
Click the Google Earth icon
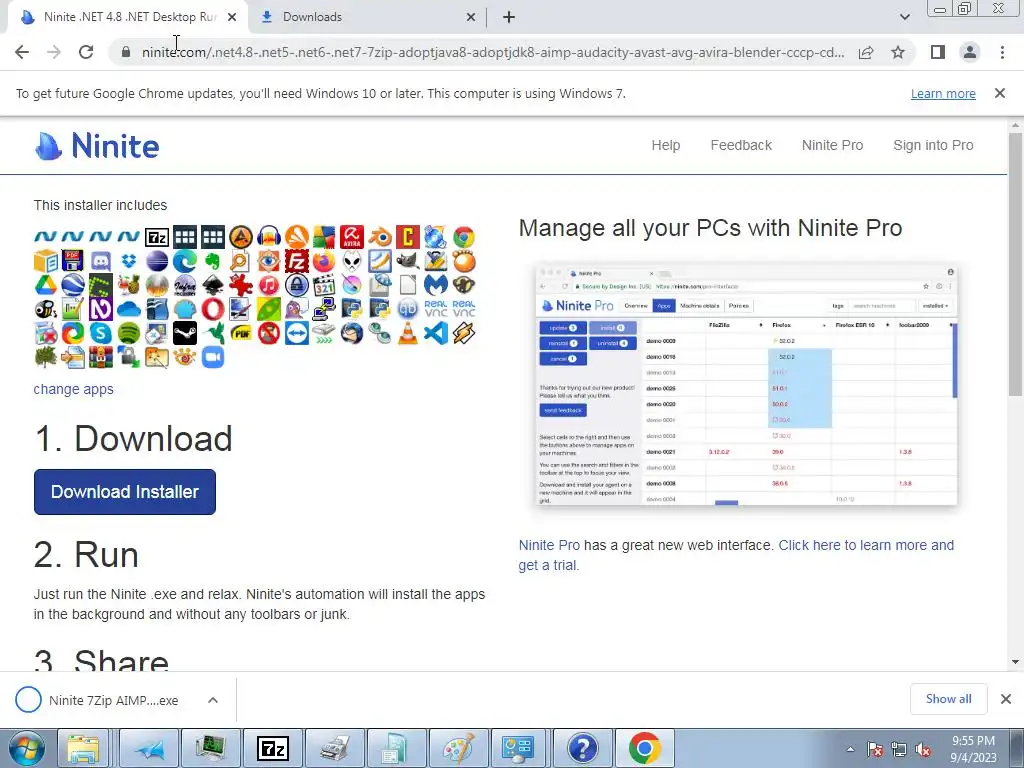[73, 285]
